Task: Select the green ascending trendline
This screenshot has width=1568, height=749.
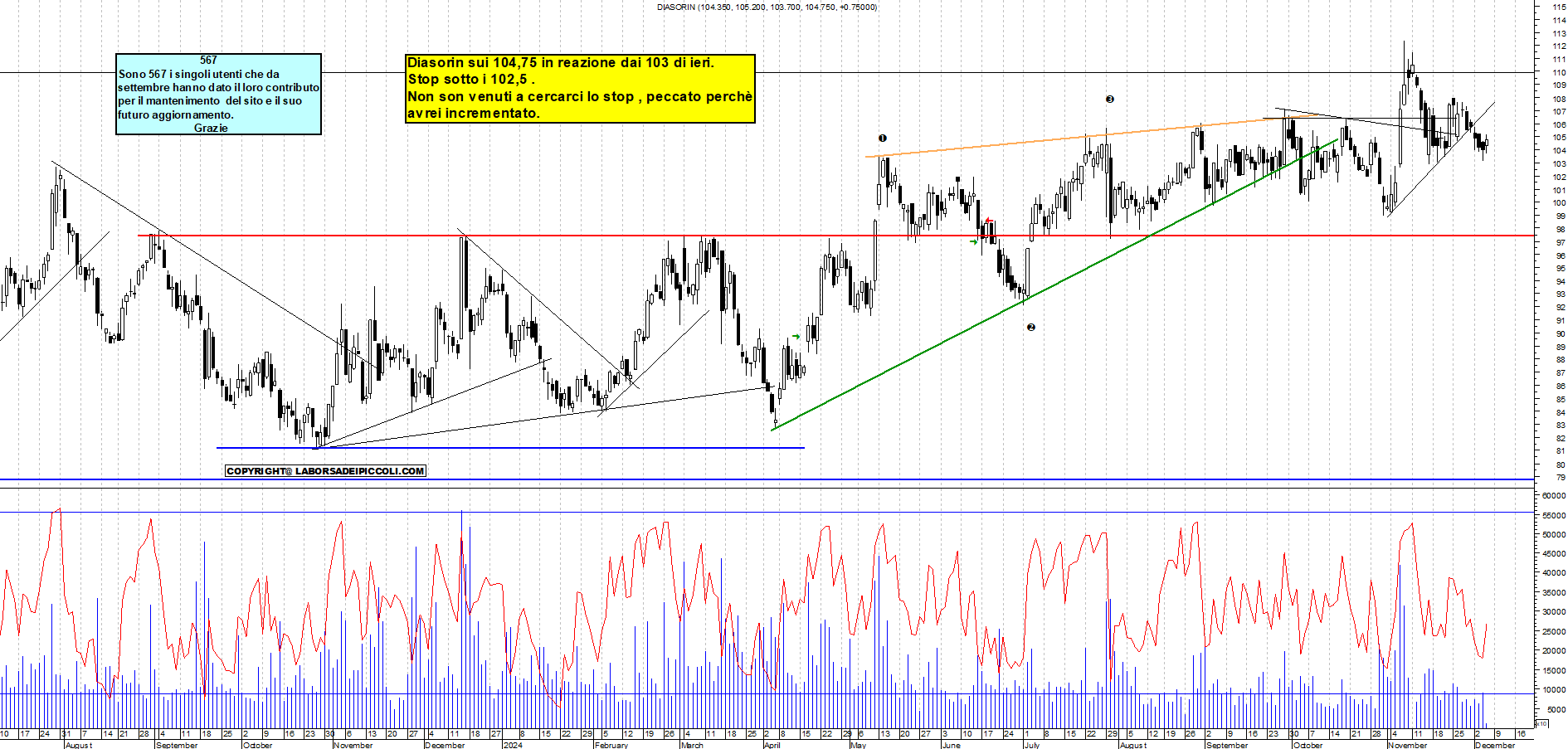Action: coord(1054,285)
